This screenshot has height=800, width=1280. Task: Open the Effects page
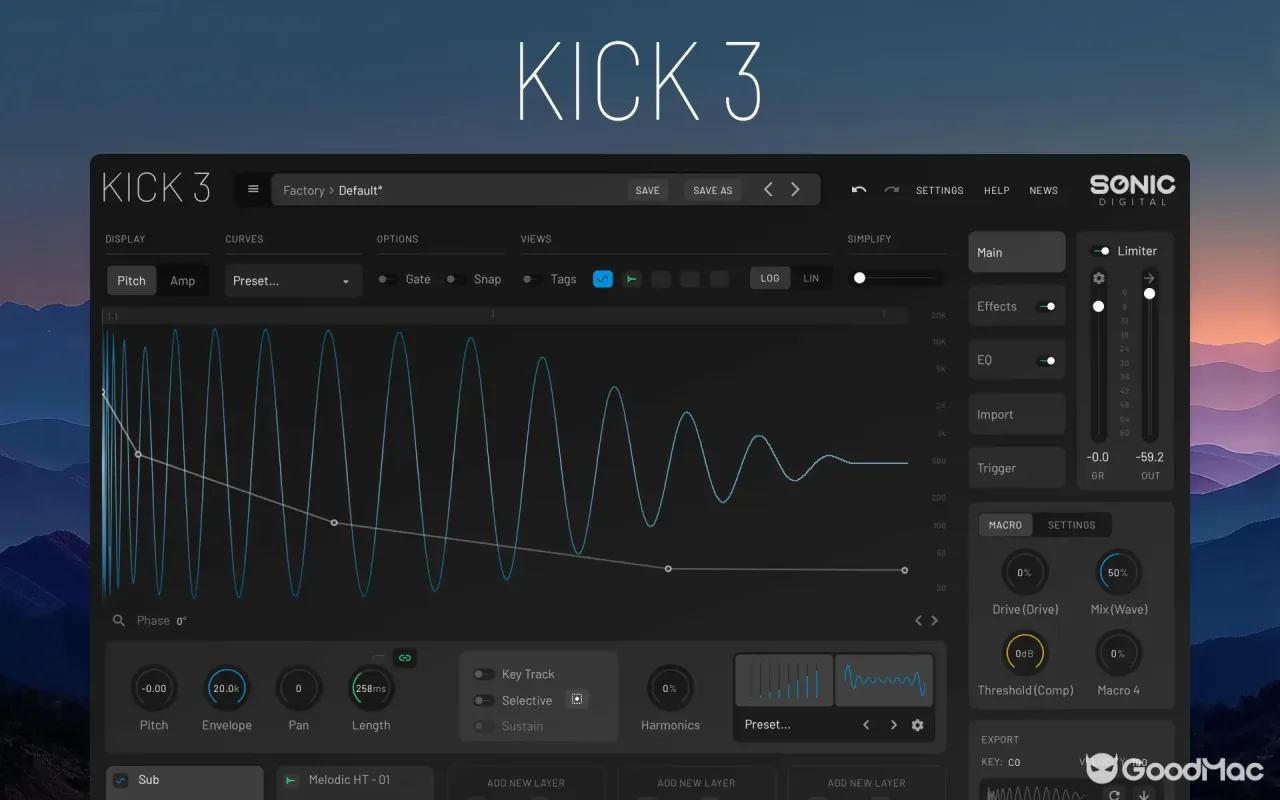point(1017,306)
